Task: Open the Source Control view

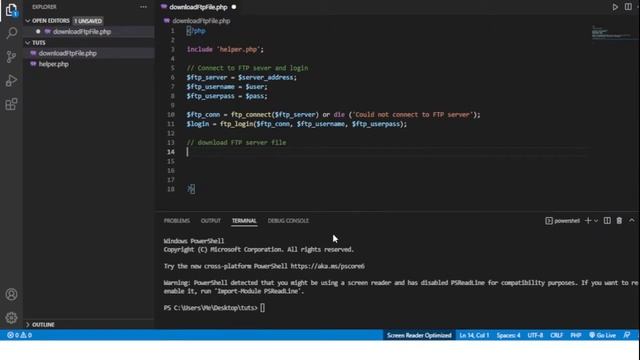Action: 11,57
